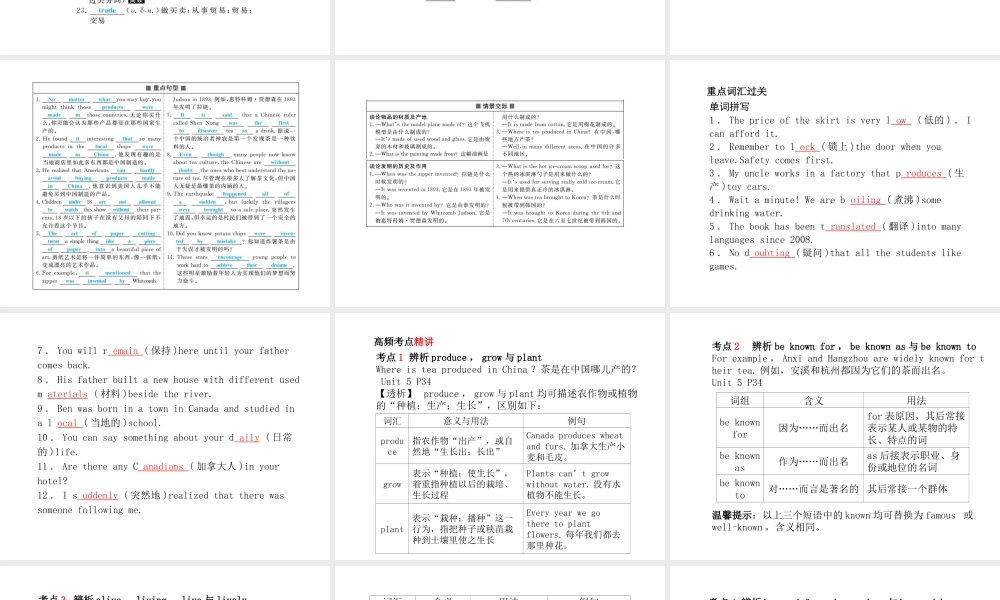Click the 其后常接一个群体 usage cell
The height and width of the screenshot is (600, 1000).
[x=916, y=488]
